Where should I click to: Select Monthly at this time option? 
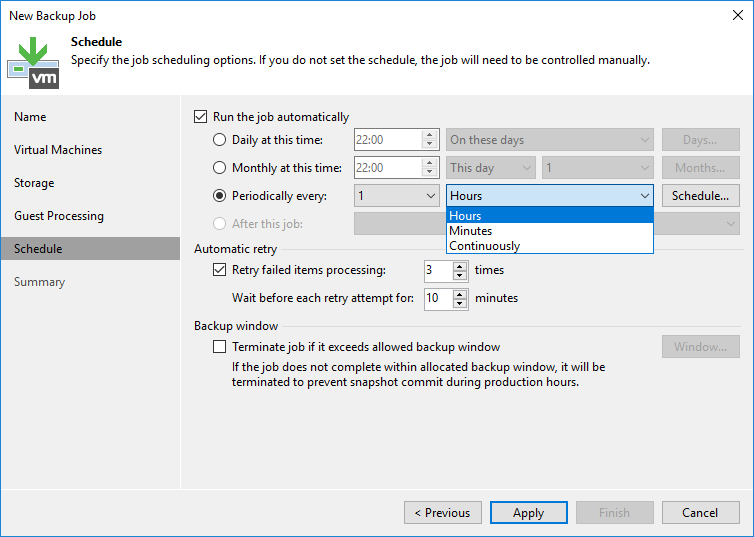coord(220,168)
